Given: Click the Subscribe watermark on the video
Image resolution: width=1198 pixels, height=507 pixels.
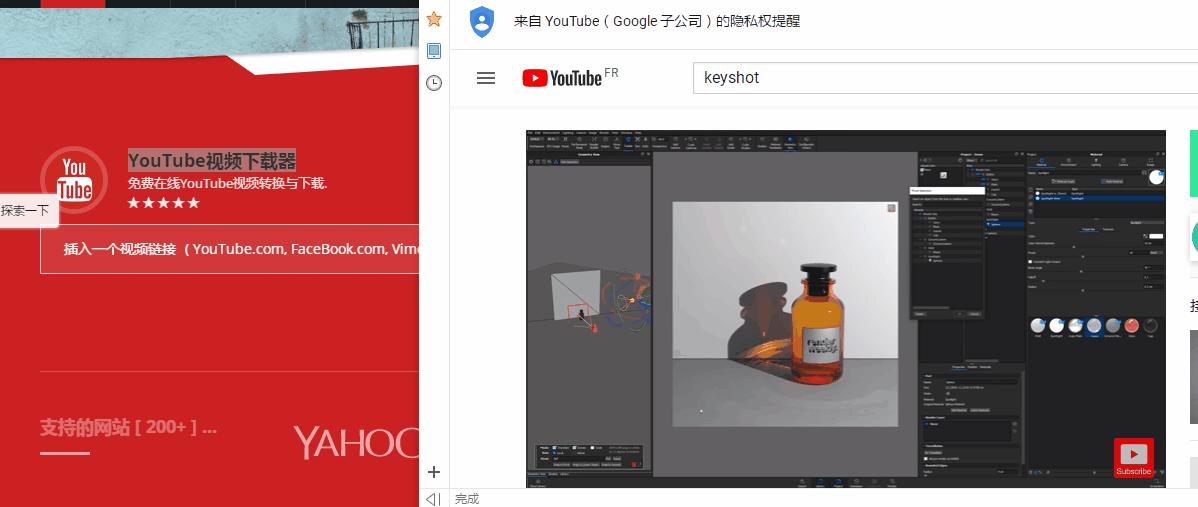Looking at the screenshot, I should [x=1133, y=458].
